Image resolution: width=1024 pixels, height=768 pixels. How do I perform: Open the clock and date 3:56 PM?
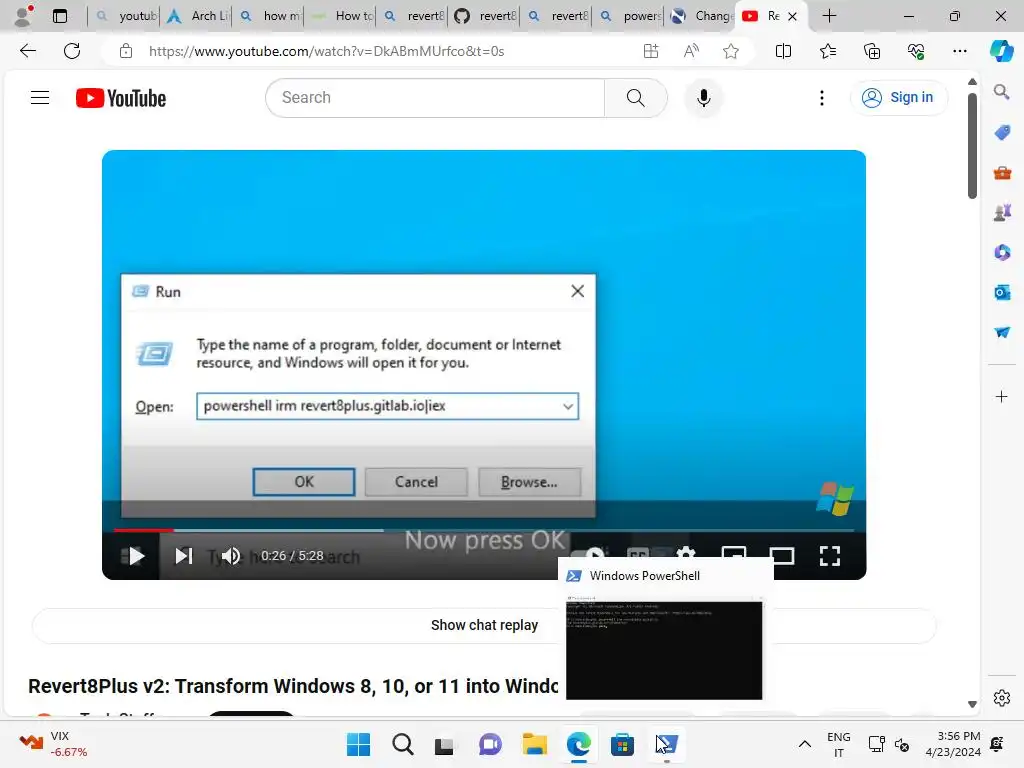pyautogui.click(x=953, y=744)
